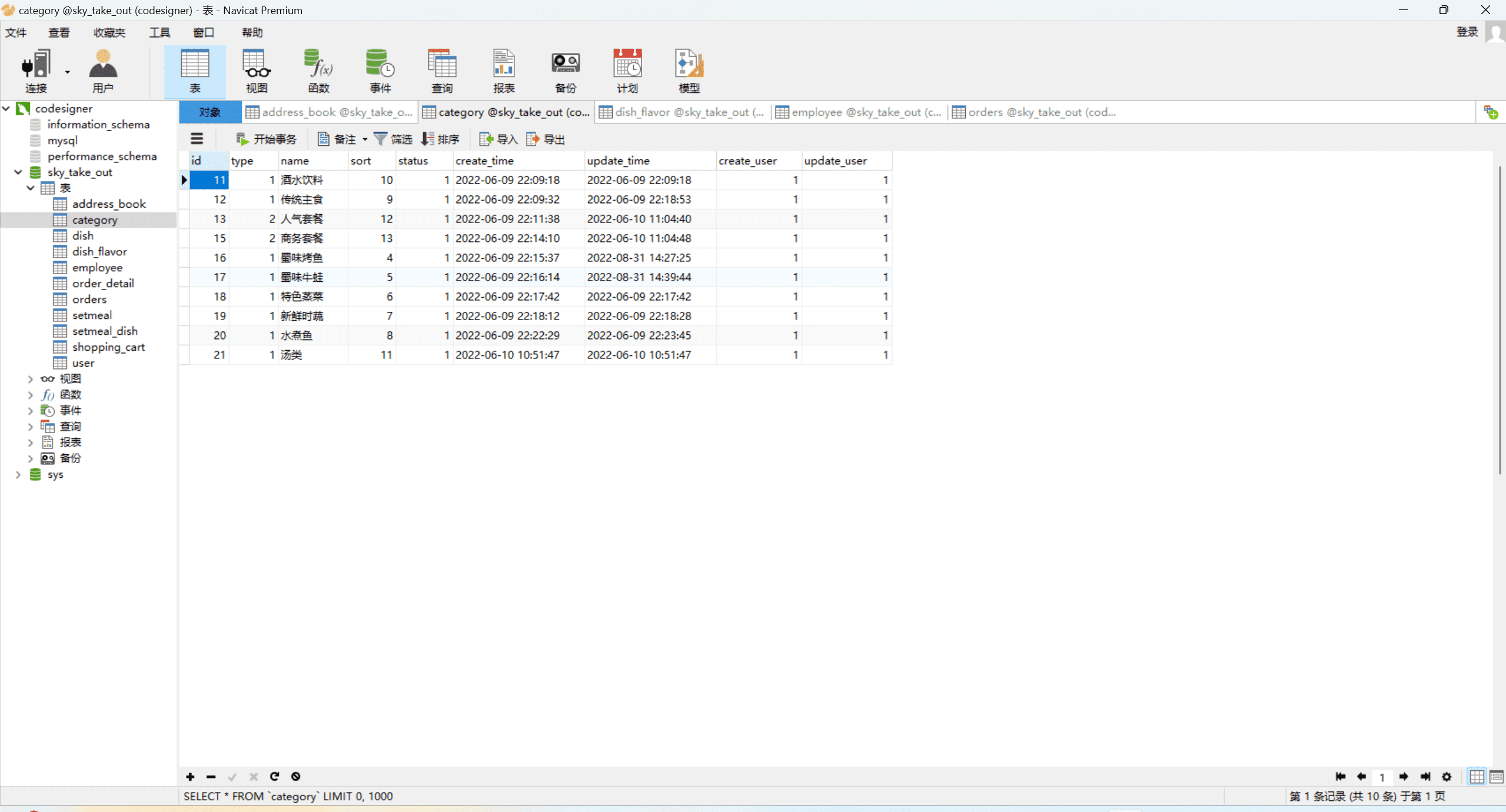Image resolution: width=1506 pixels, height=812 pixels.
Task: Jump to the last page of records
Action: pos(1425,777)
